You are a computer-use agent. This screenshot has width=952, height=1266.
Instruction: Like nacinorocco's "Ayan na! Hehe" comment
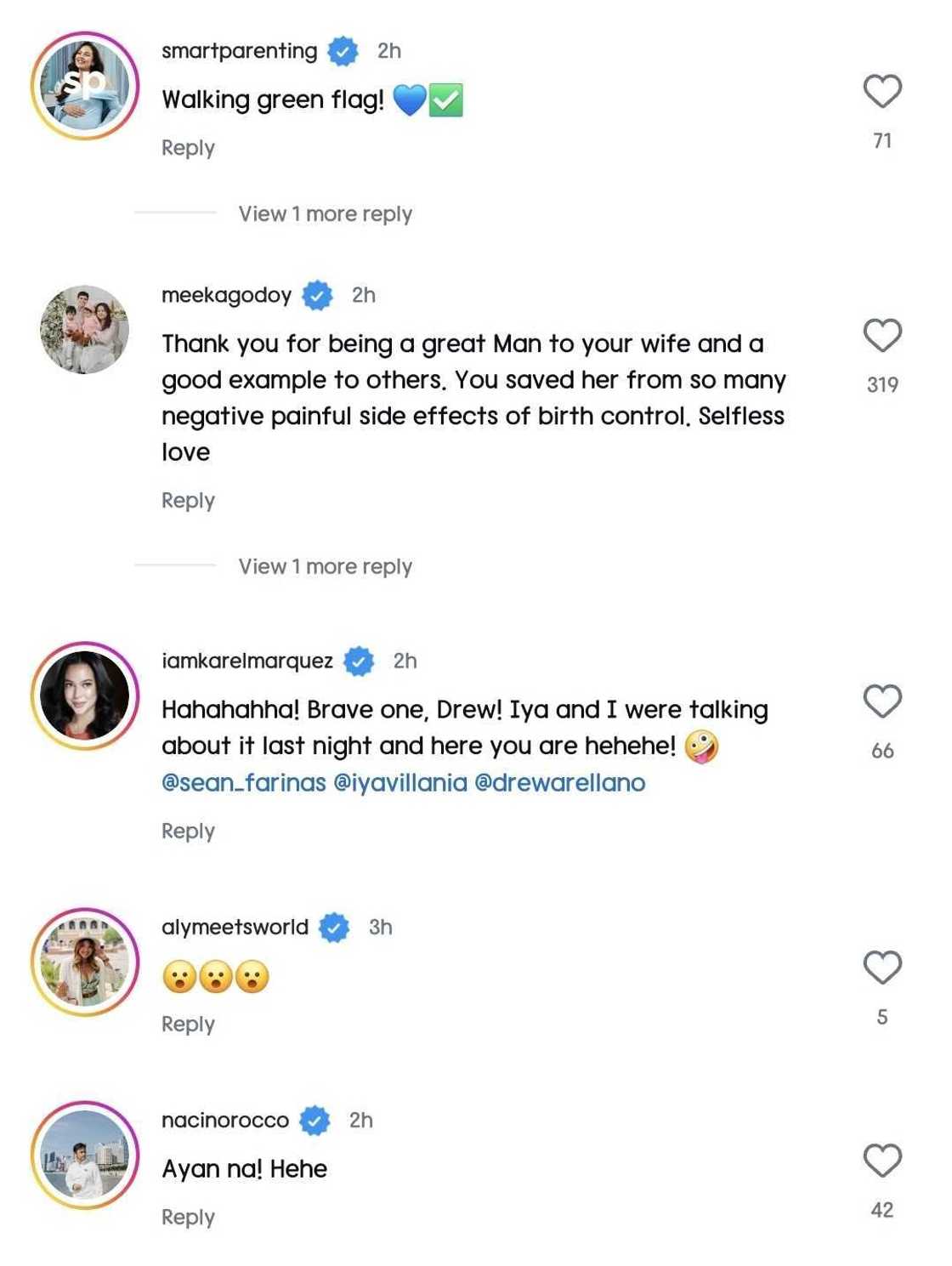[881, 1161]
